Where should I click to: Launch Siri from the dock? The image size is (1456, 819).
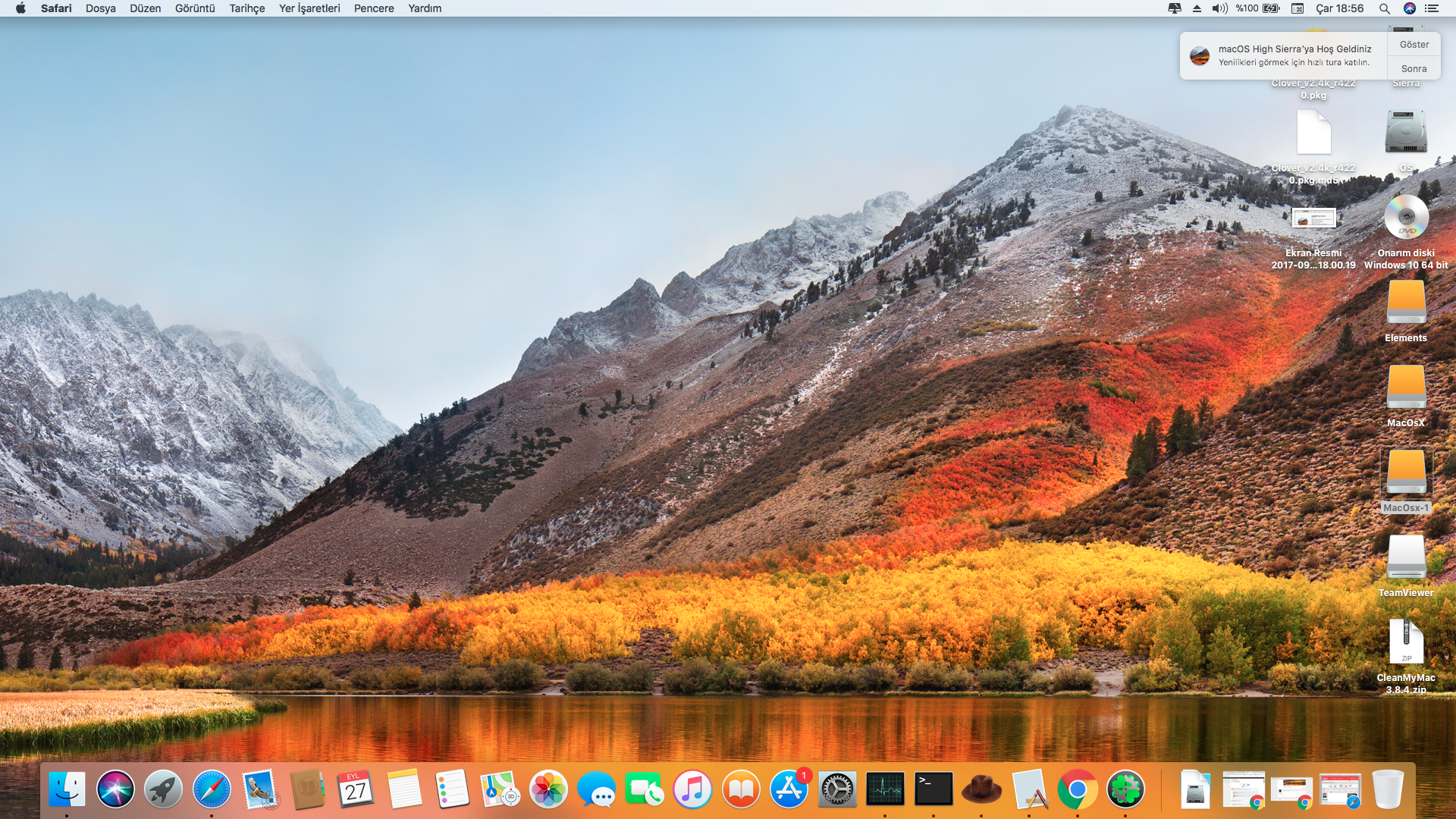(x=115, y=789)
